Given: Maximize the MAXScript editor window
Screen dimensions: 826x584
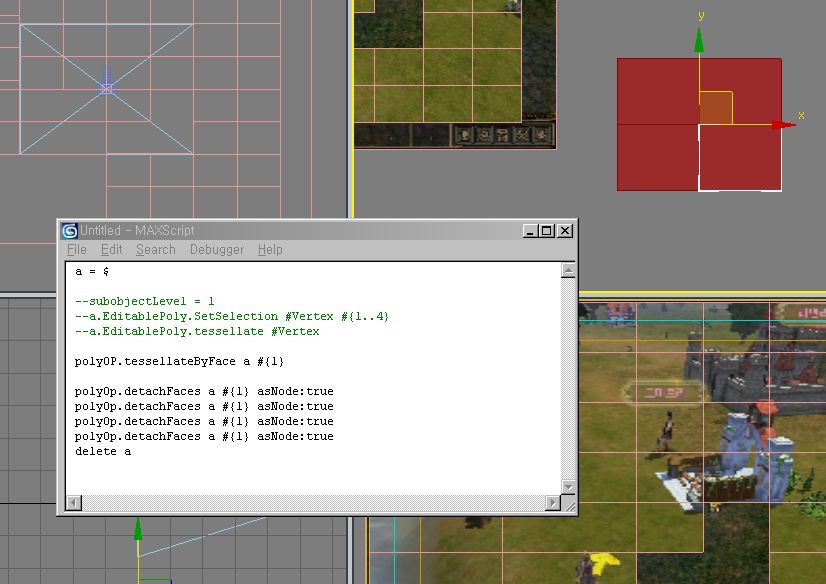Looking at the screenshot, I should (x=547, y=231).
